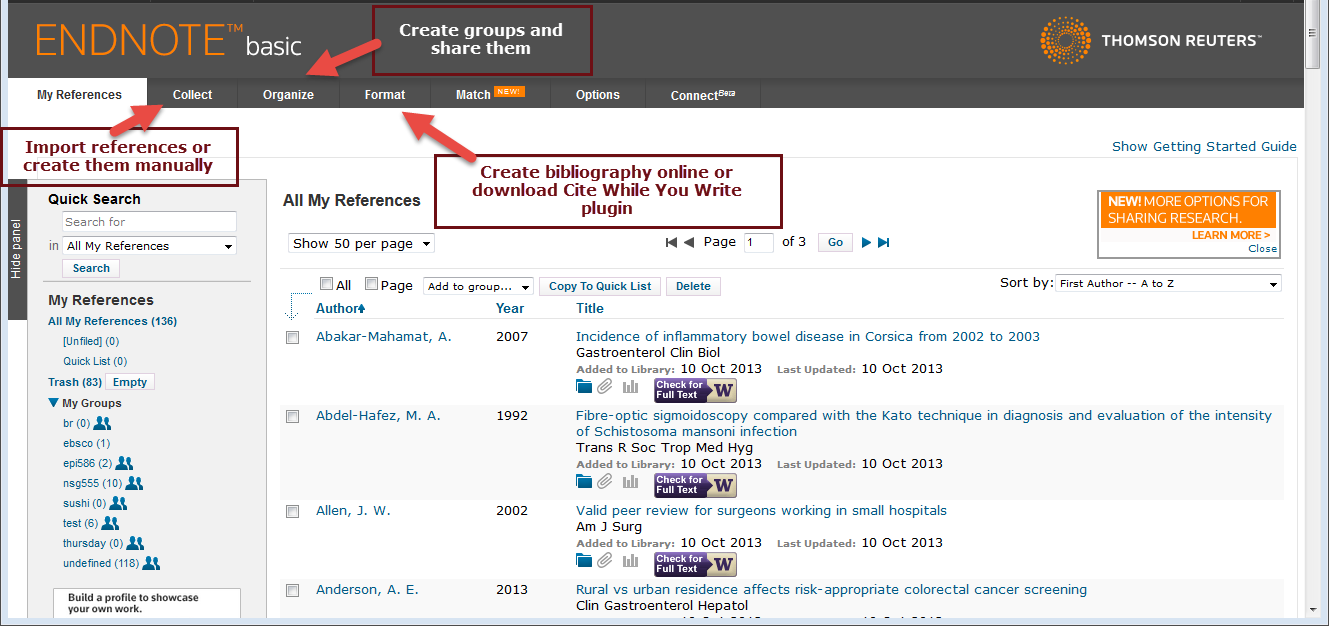This screenshot has width=1329, height=626.
Task: Check the All references checkbox
Action: [x=326, y=284]
